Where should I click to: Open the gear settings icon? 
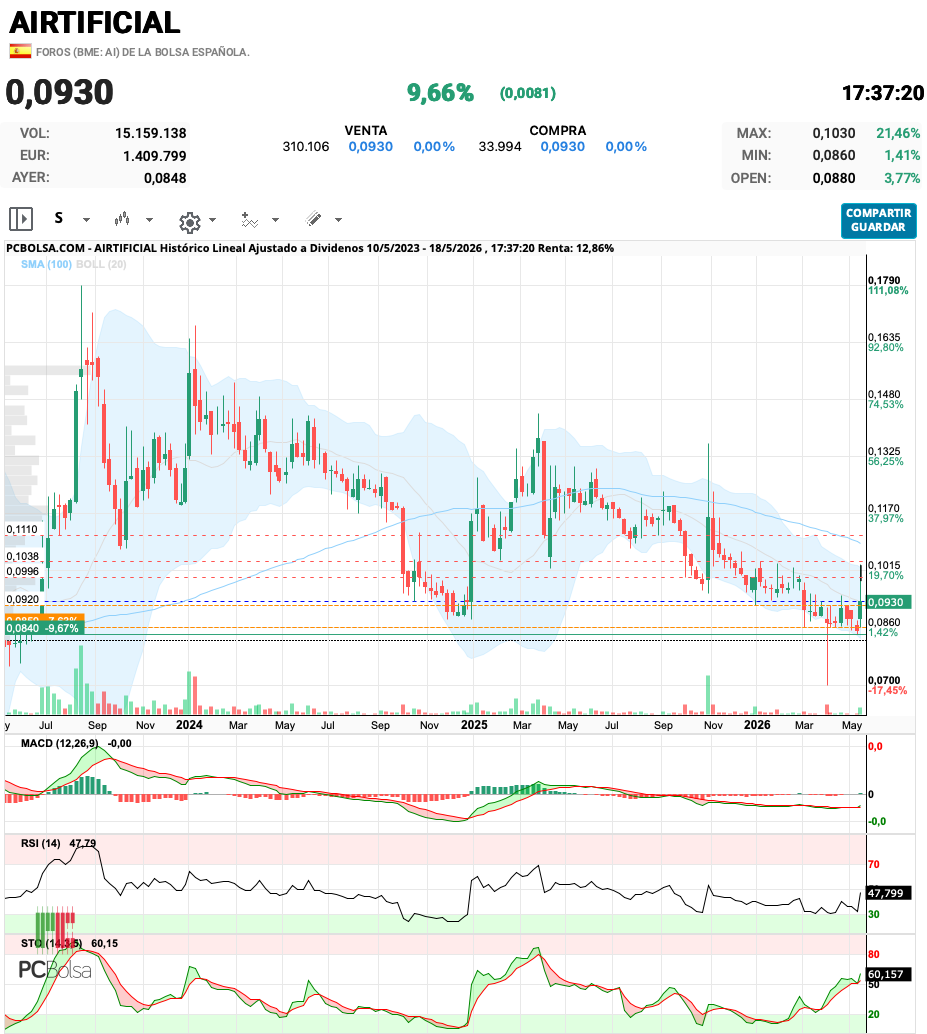point(190,222)
